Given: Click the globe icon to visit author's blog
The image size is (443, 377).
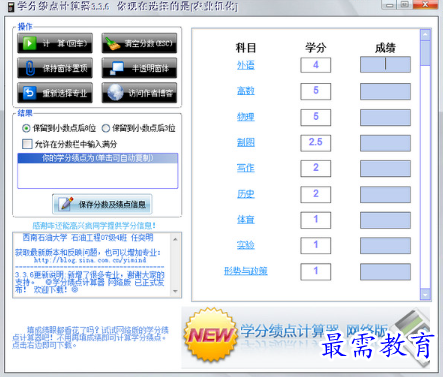Looking at the screenshot, I should point(115,92).
